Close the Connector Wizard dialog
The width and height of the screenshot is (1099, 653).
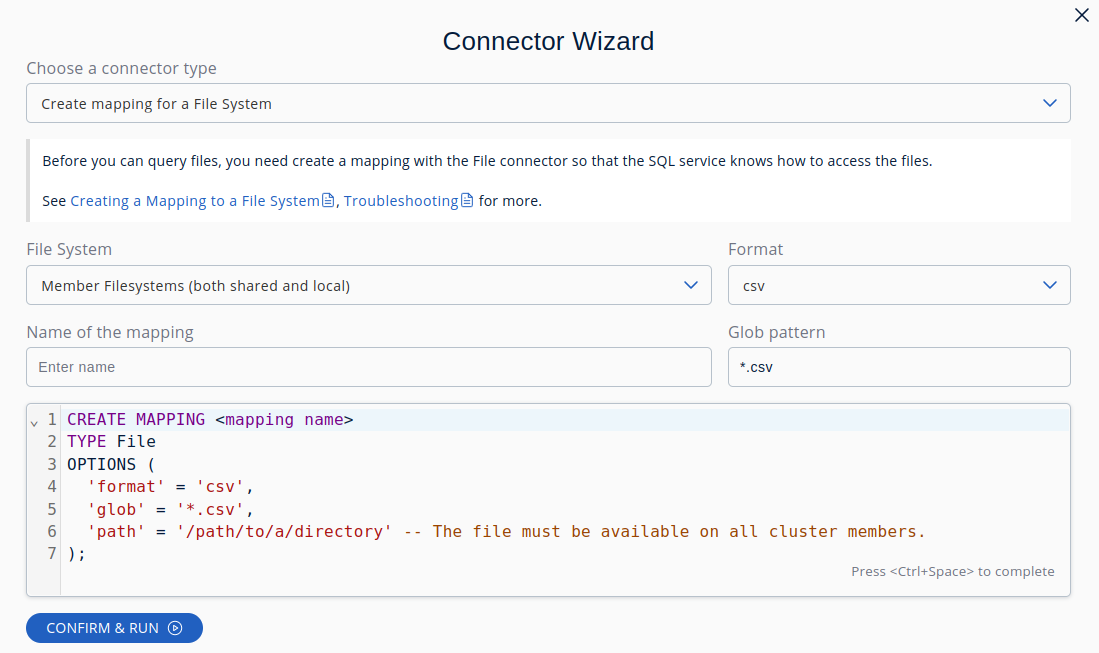[1081, 15]
